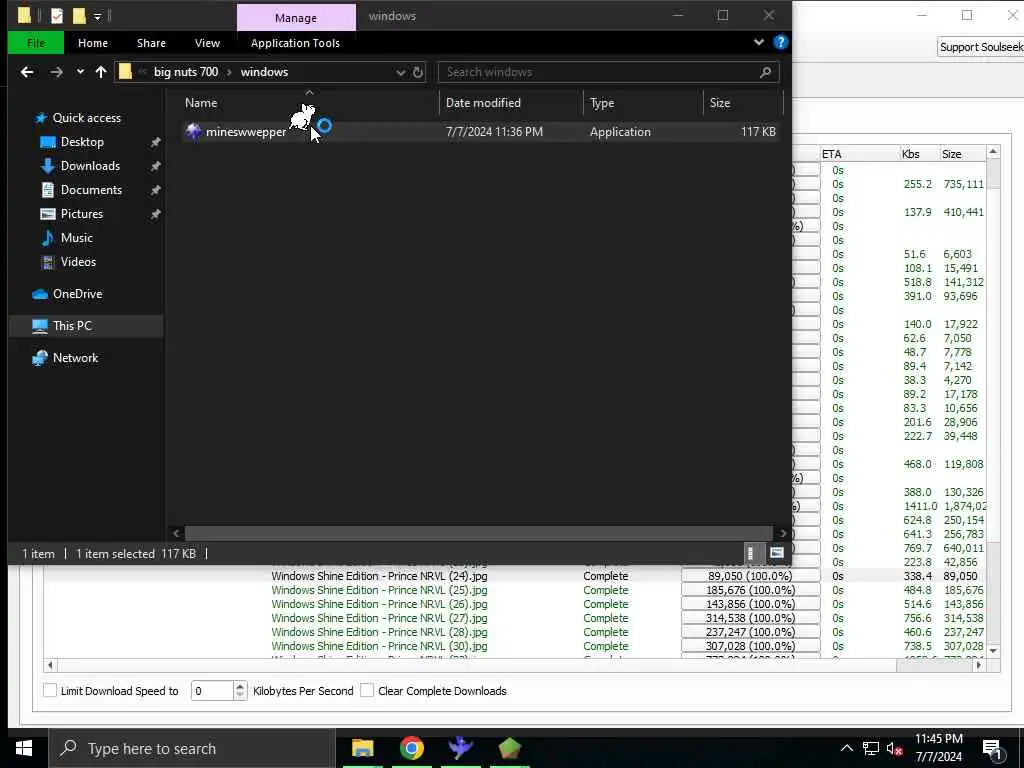Click the taskbar search box
The width and height of the screenshot is (1024, 768).
tap(191, 748)
